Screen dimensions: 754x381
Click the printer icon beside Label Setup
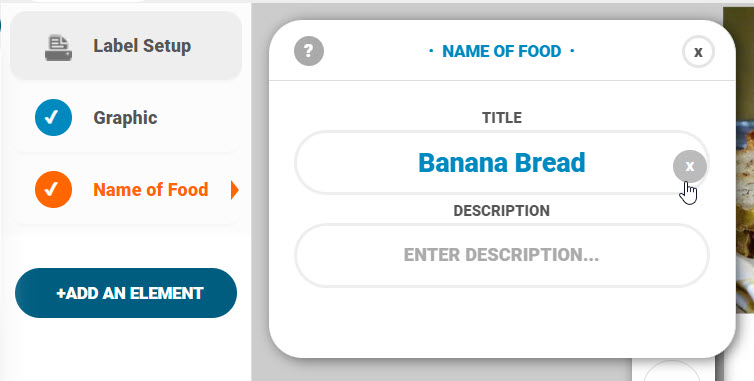[x=59, y=47]
